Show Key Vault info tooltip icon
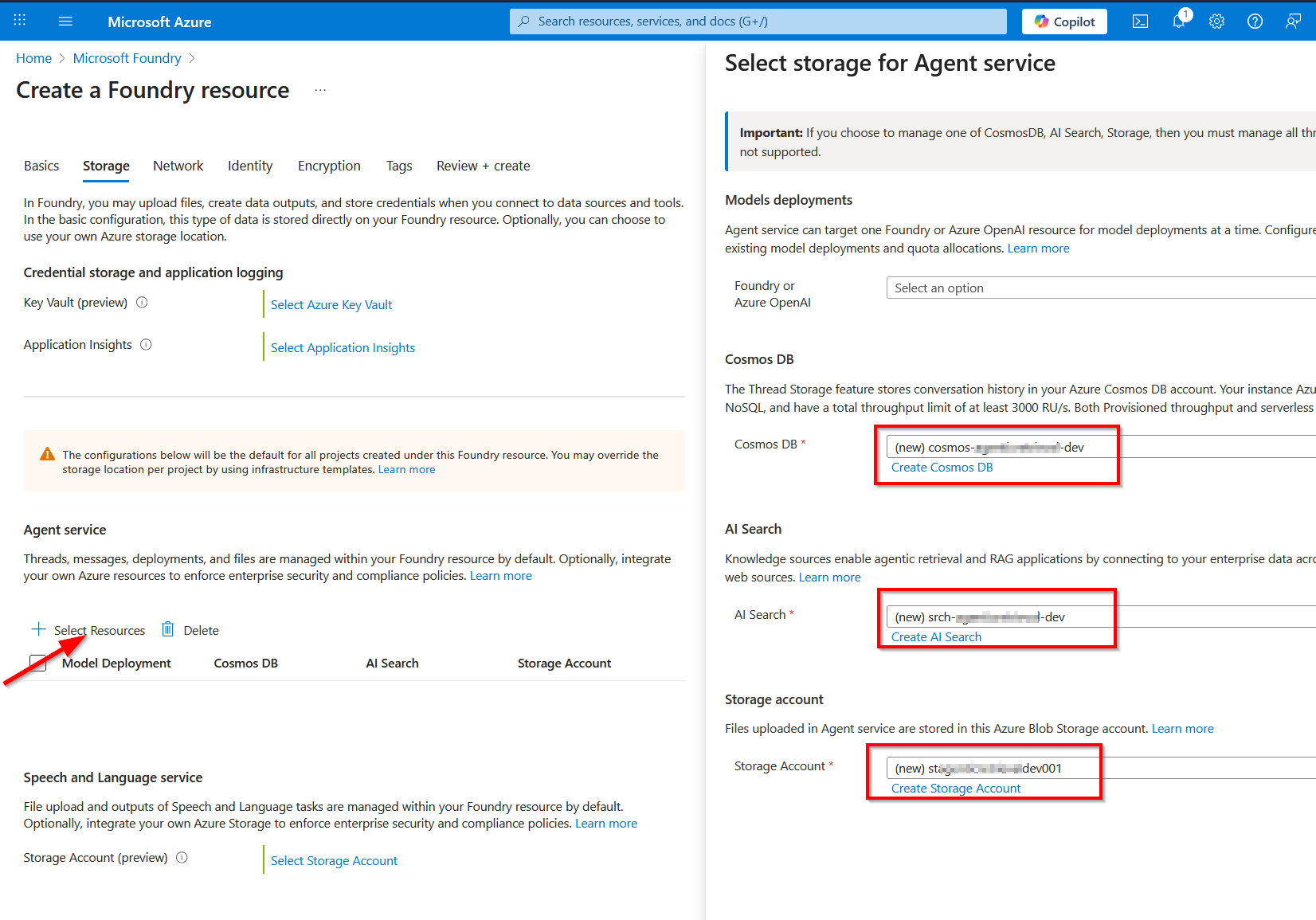The image size is (1316, 920). coord(142,303)
